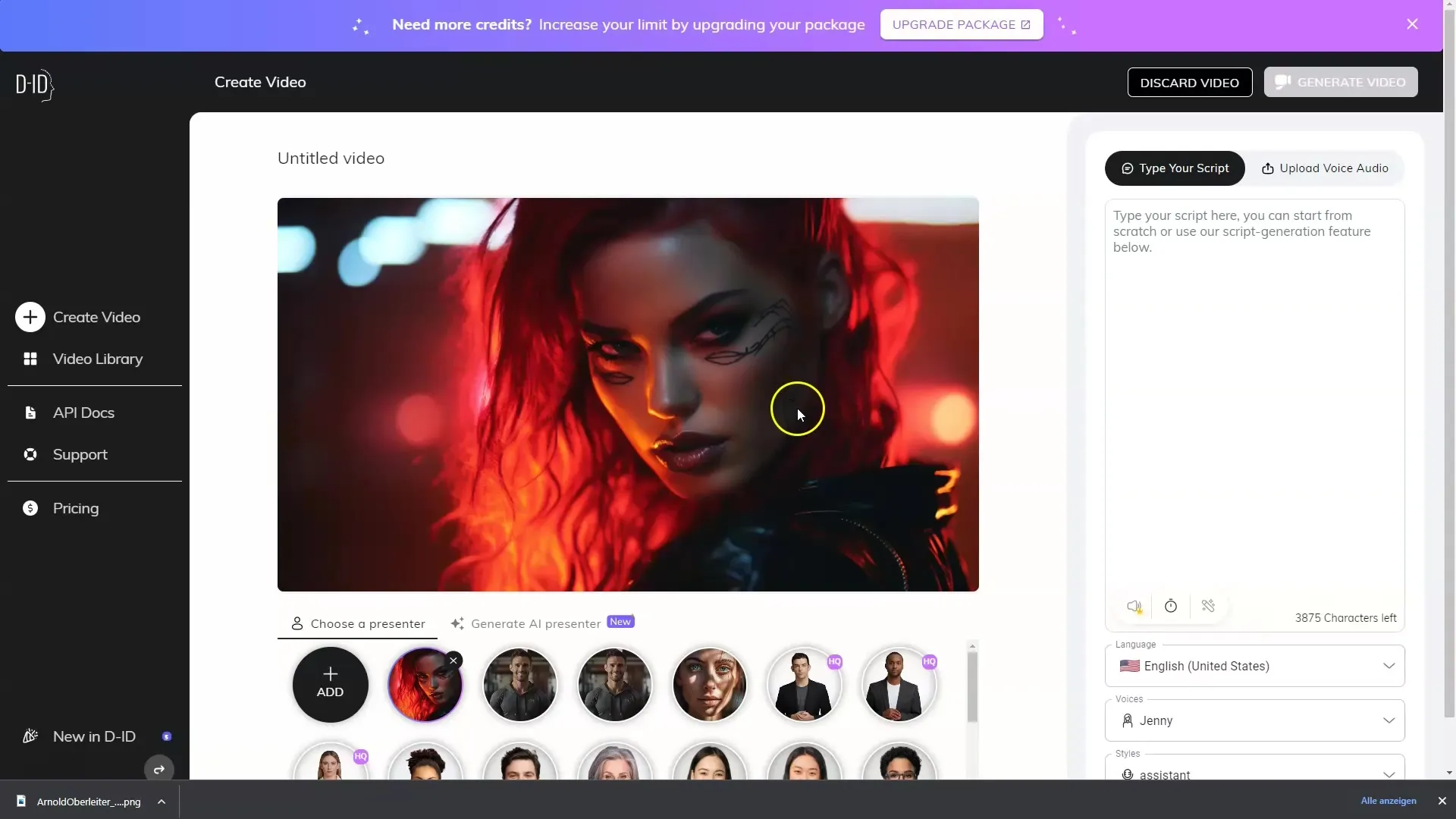Screen dimensions: 1456x819
Task: Toggle the New in D-ID notification badge
Action: pyautogui.click(x=166, y=736)
